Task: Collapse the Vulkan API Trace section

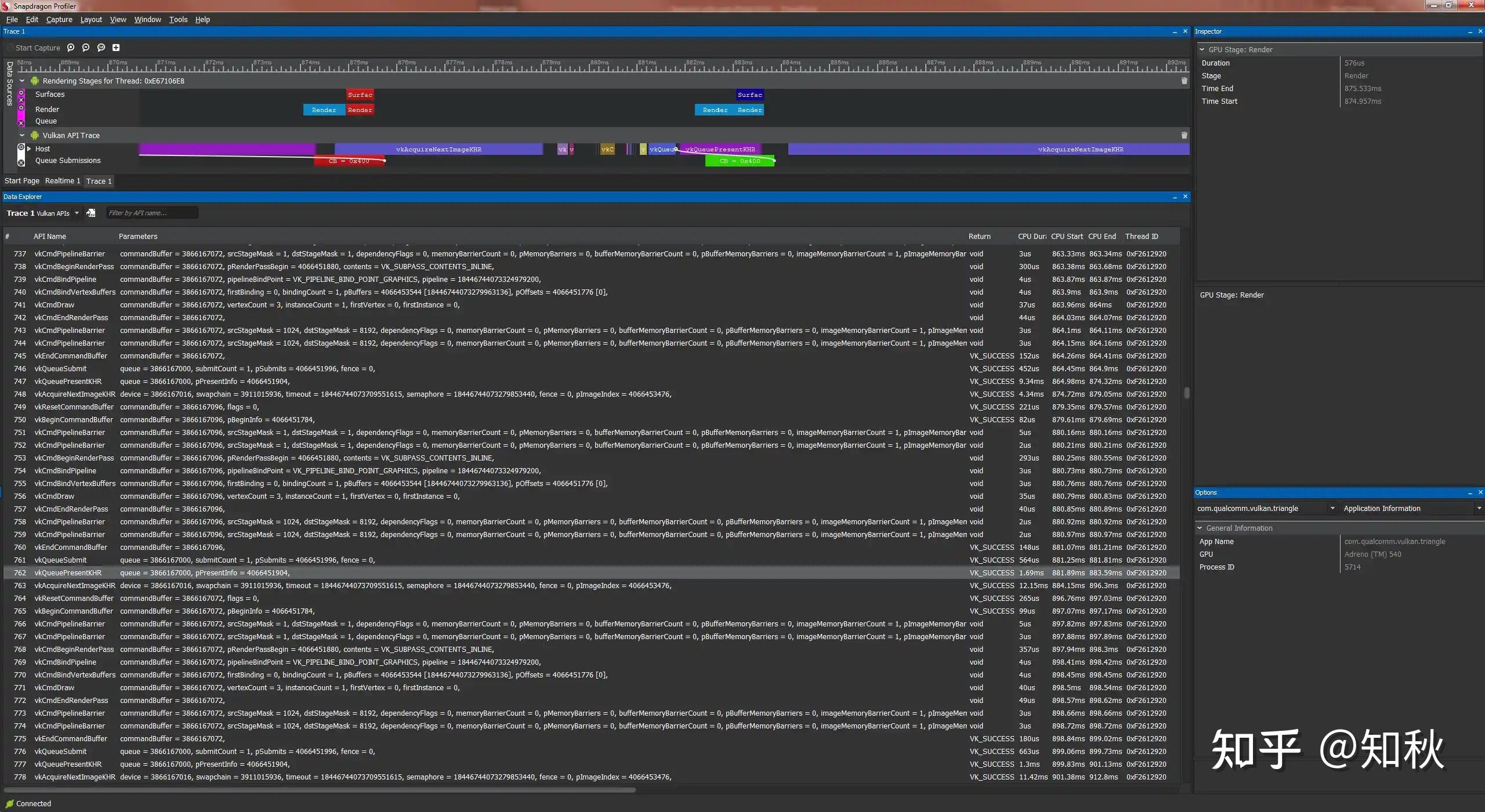Action: click(22, 135)
